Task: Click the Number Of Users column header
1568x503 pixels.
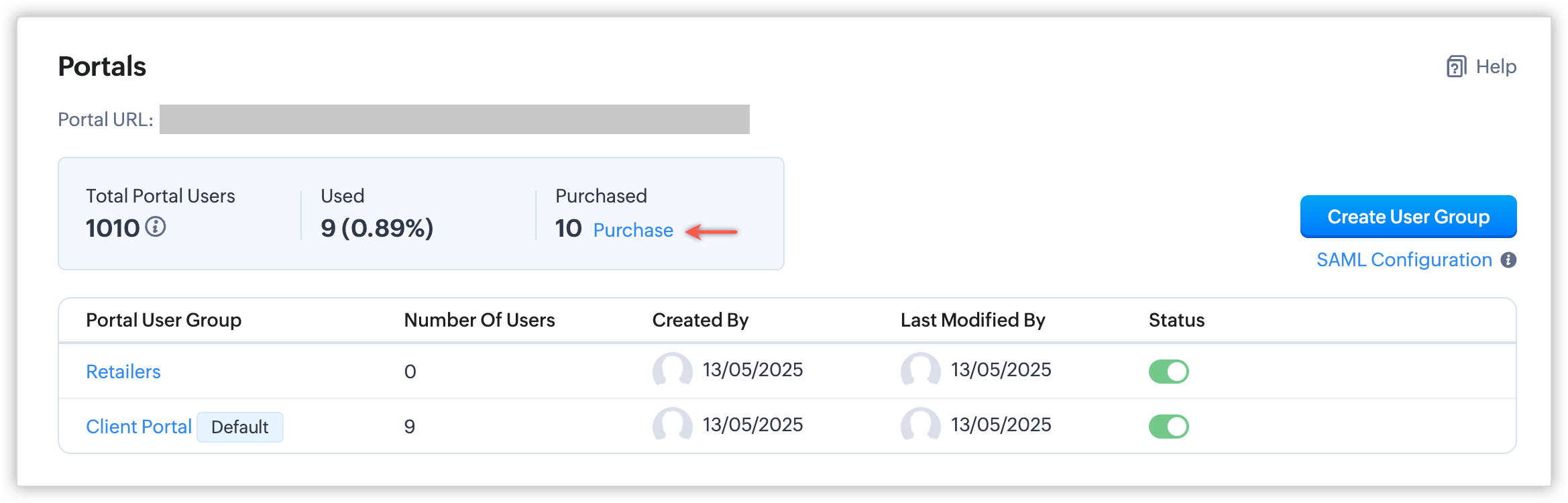Action: pos(479,321)
